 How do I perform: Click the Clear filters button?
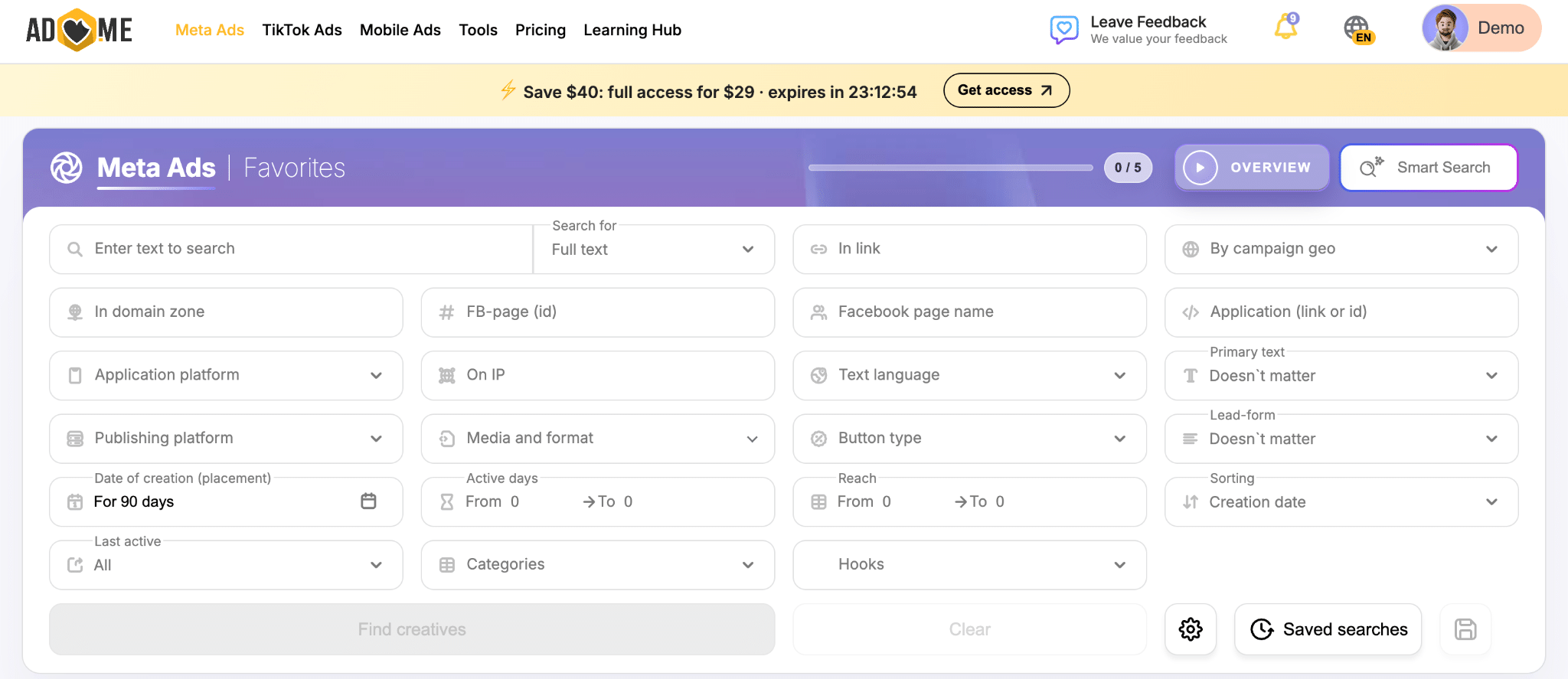click(x=969, y=629)
